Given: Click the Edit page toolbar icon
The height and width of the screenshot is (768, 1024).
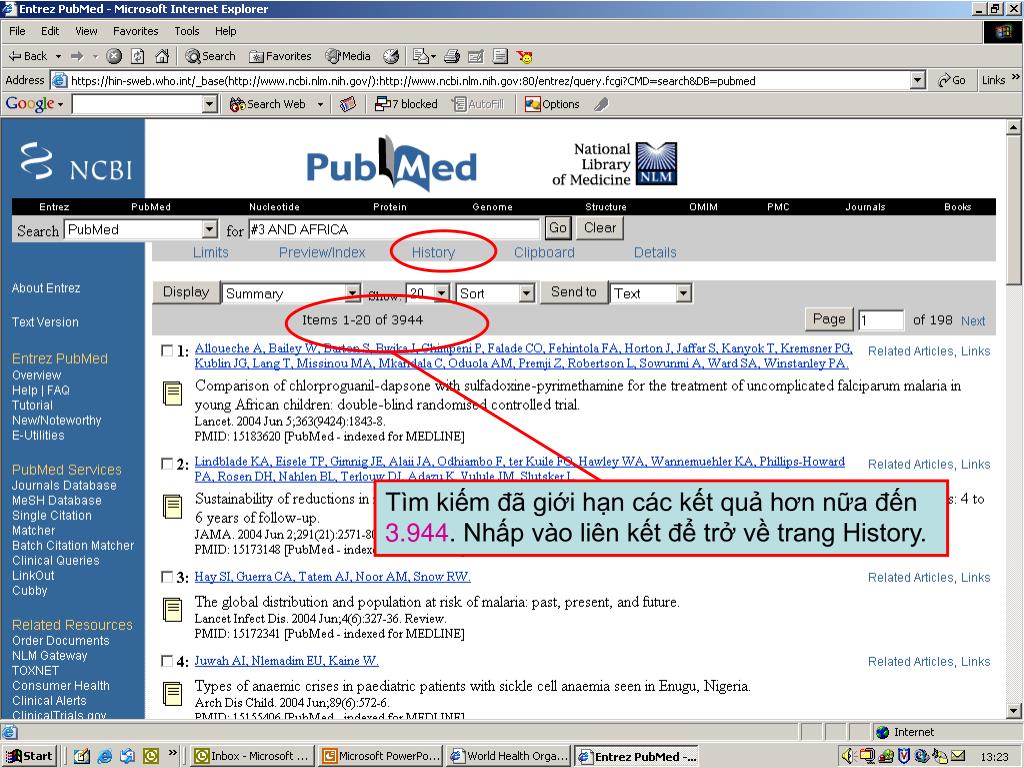Looking at the screenshot, I should click(476, 56).
